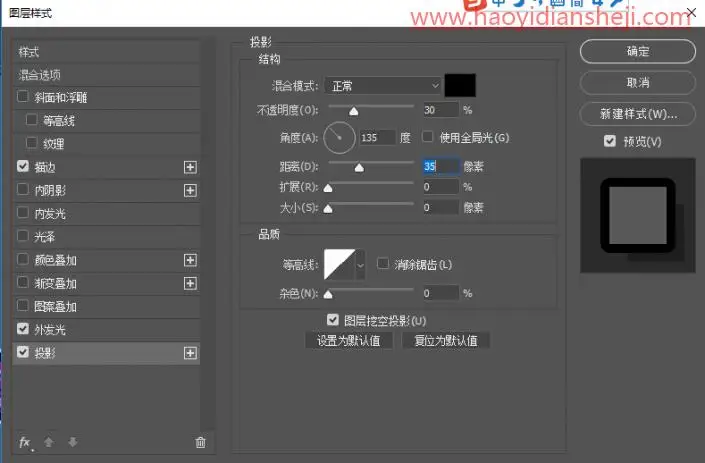Select 样式 in the left list
Viewport: 705px width, 463px height.
[x=106, y=52]
